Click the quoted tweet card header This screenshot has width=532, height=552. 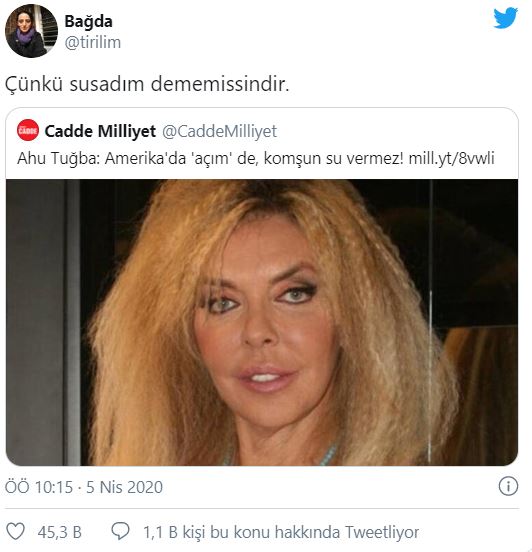[x=262, y=131]
